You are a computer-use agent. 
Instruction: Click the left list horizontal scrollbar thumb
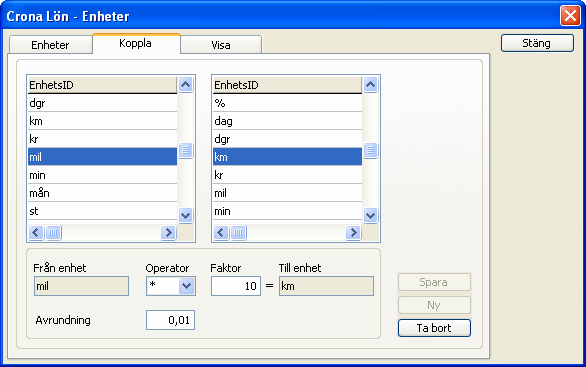tap(53, 232)
